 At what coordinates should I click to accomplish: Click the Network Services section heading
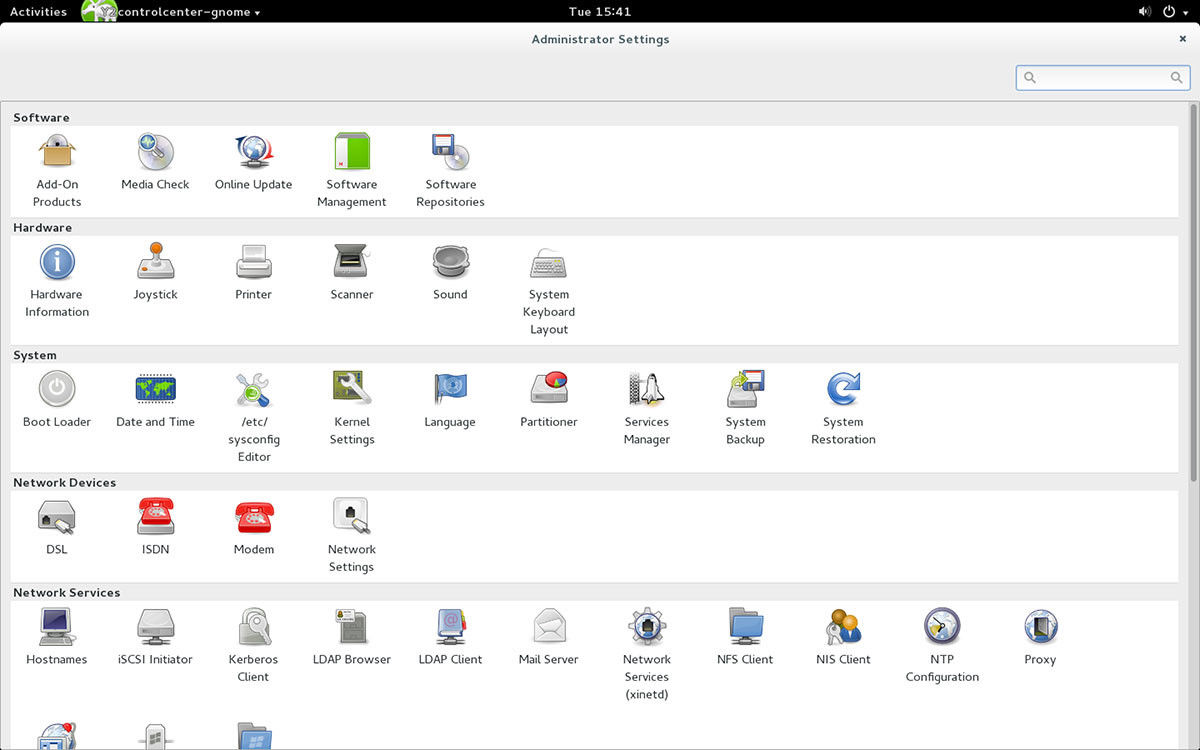[x=67, y=592]
